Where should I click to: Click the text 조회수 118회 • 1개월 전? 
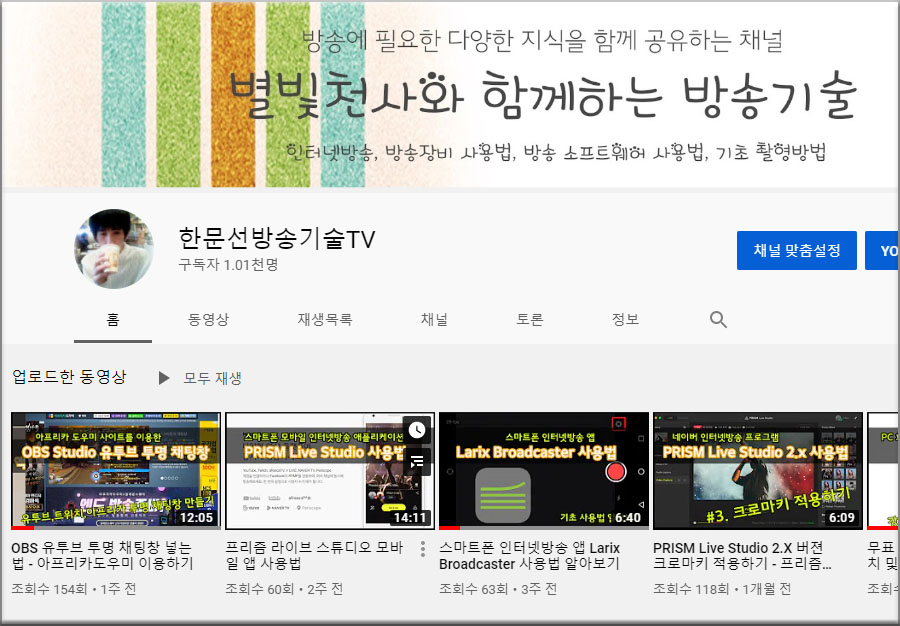722,589
